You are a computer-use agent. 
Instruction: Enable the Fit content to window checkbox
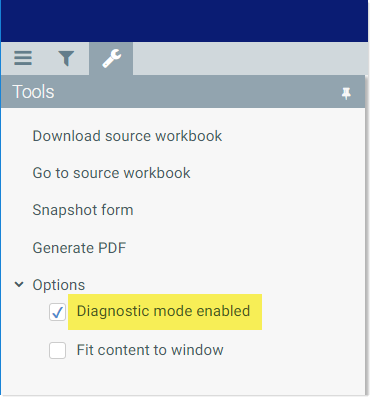[x=57, y=350]
